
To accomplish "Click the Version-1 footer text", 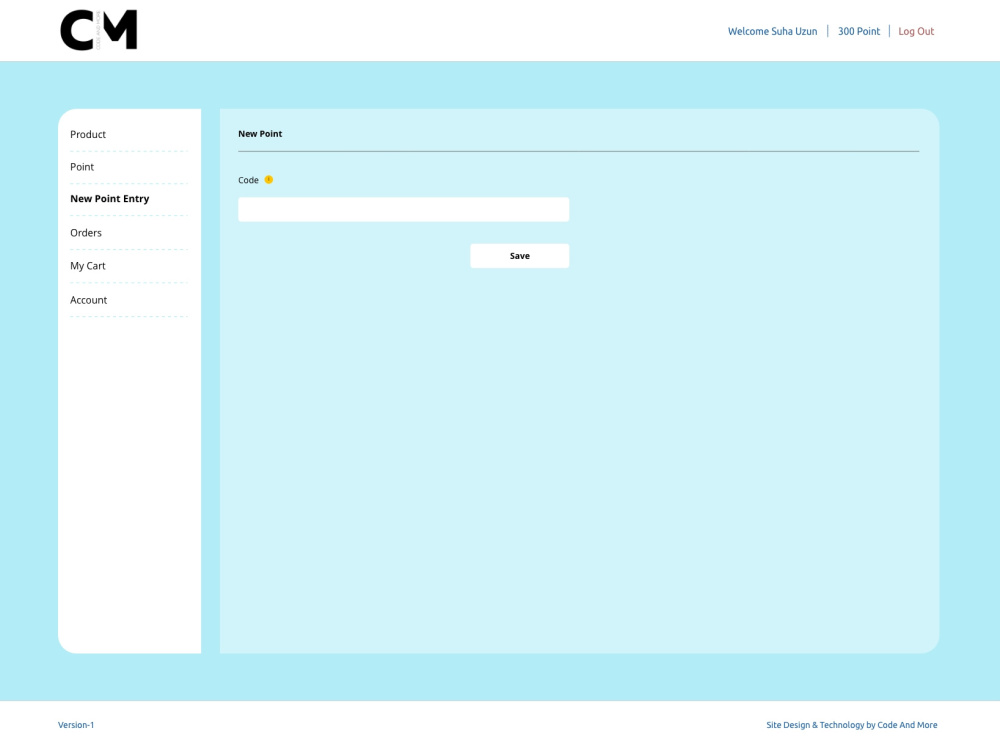I will pyautogui.click(x=76, y=725).
